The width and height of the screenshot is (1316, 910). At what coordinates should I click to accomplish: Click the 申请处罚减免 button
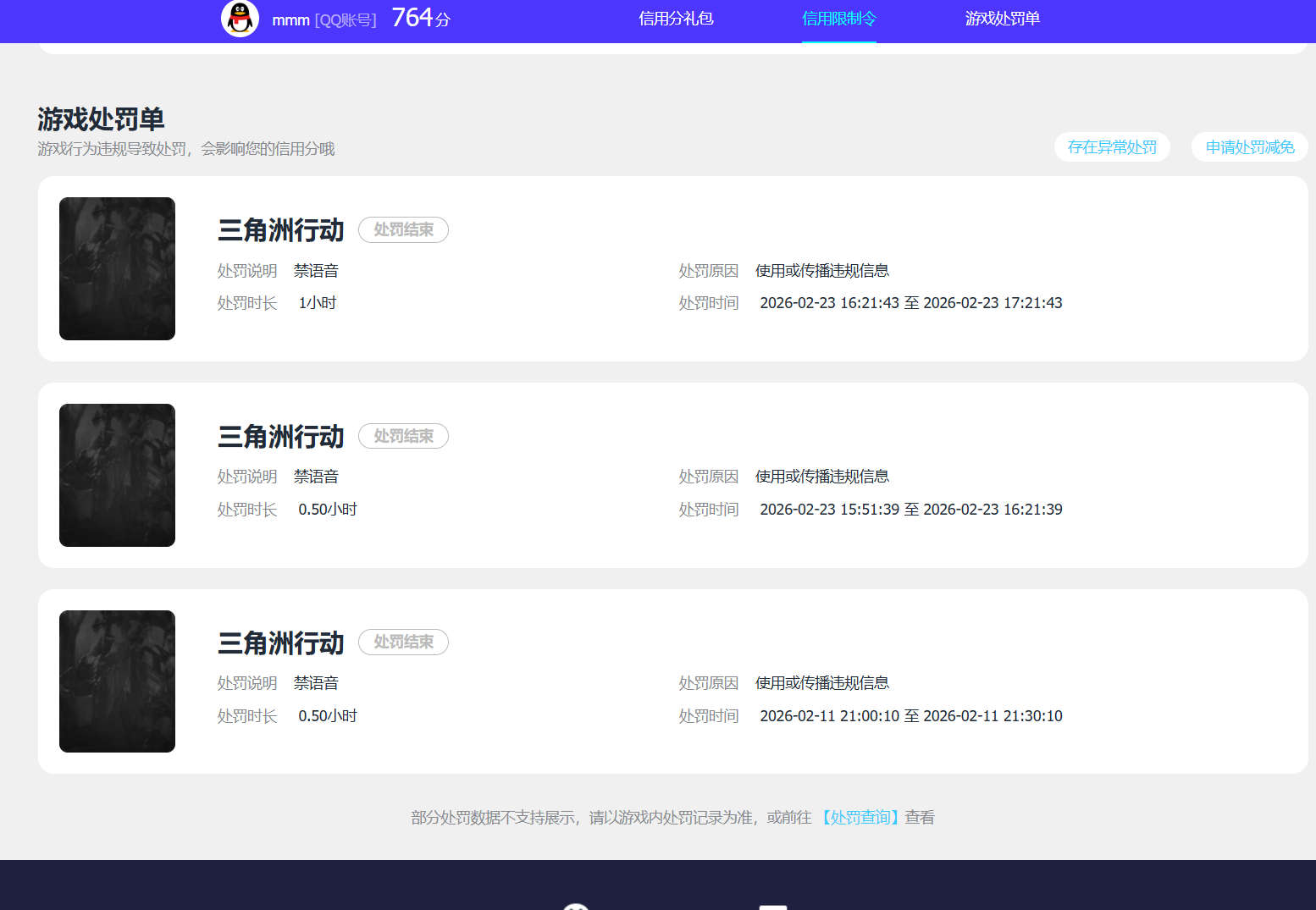(x=1250, y=147)
